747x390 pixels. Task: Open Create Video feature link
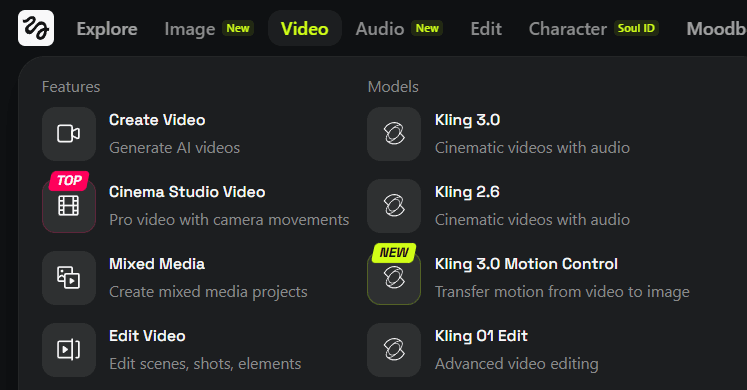(x=157, y=120)
